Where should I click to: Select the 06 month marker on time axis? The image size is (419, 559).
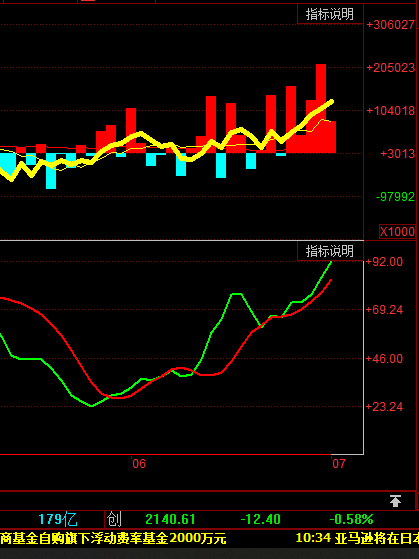click(139, 463)
